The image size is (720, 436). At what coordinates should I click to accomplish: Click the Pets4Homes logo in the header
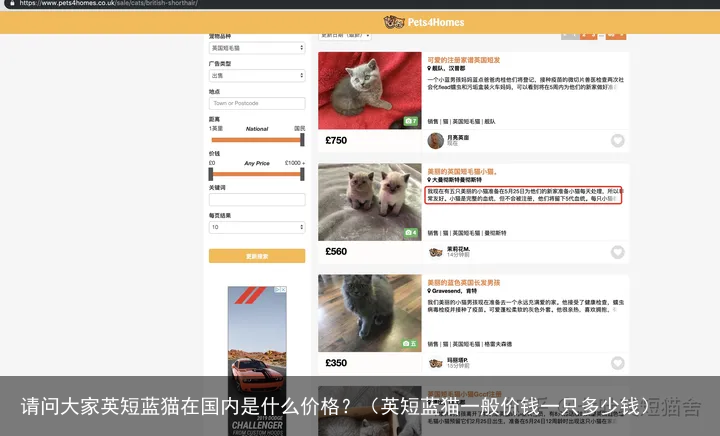[x=424, y=22]
